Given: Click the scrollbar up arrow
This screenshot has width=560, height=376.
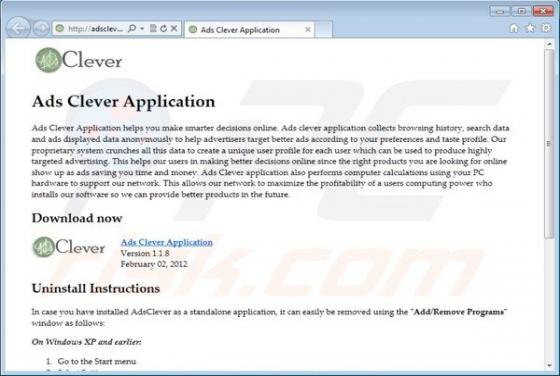Looking at the screenshot, I should pos(549,44).
